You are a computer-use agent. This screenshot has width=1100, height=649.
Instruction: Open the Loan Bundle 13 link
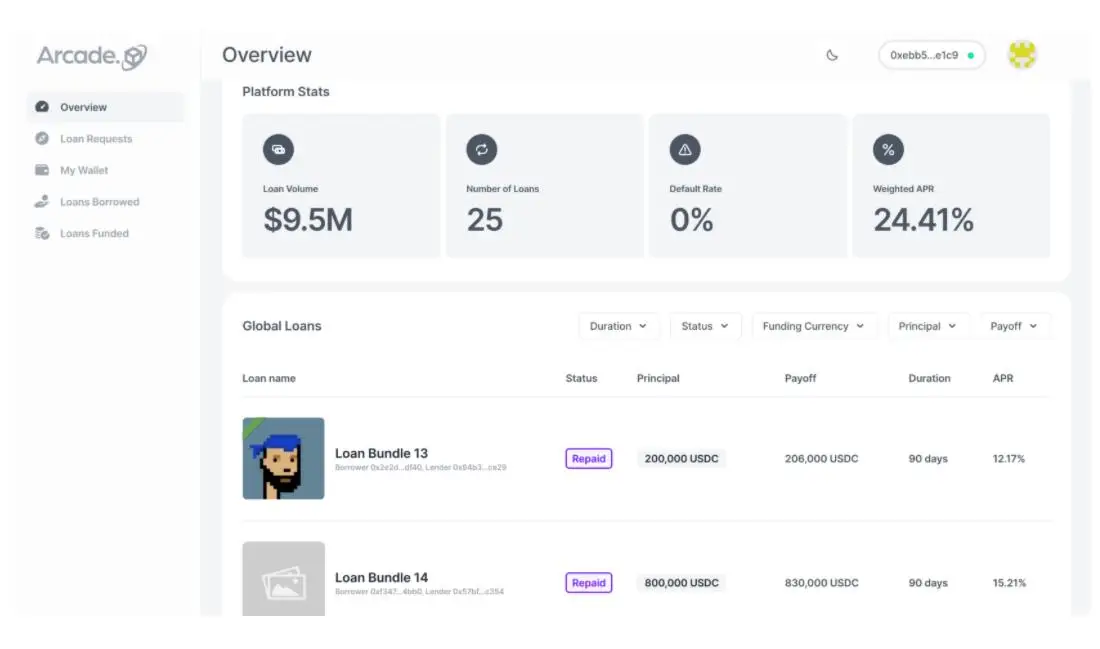tap(381, 453)
